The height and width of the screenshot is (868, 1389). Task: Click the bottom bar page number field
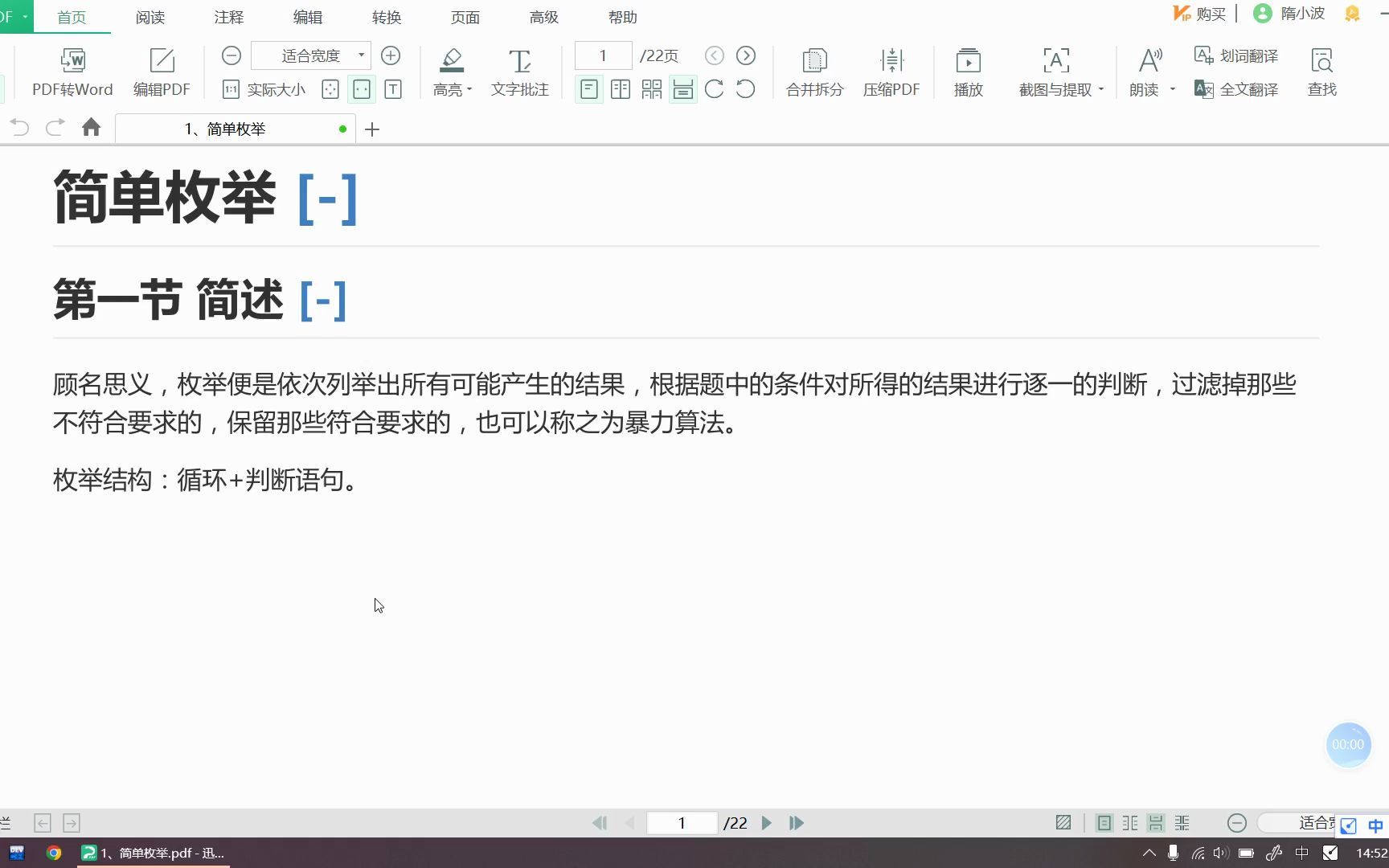point(682,823)
